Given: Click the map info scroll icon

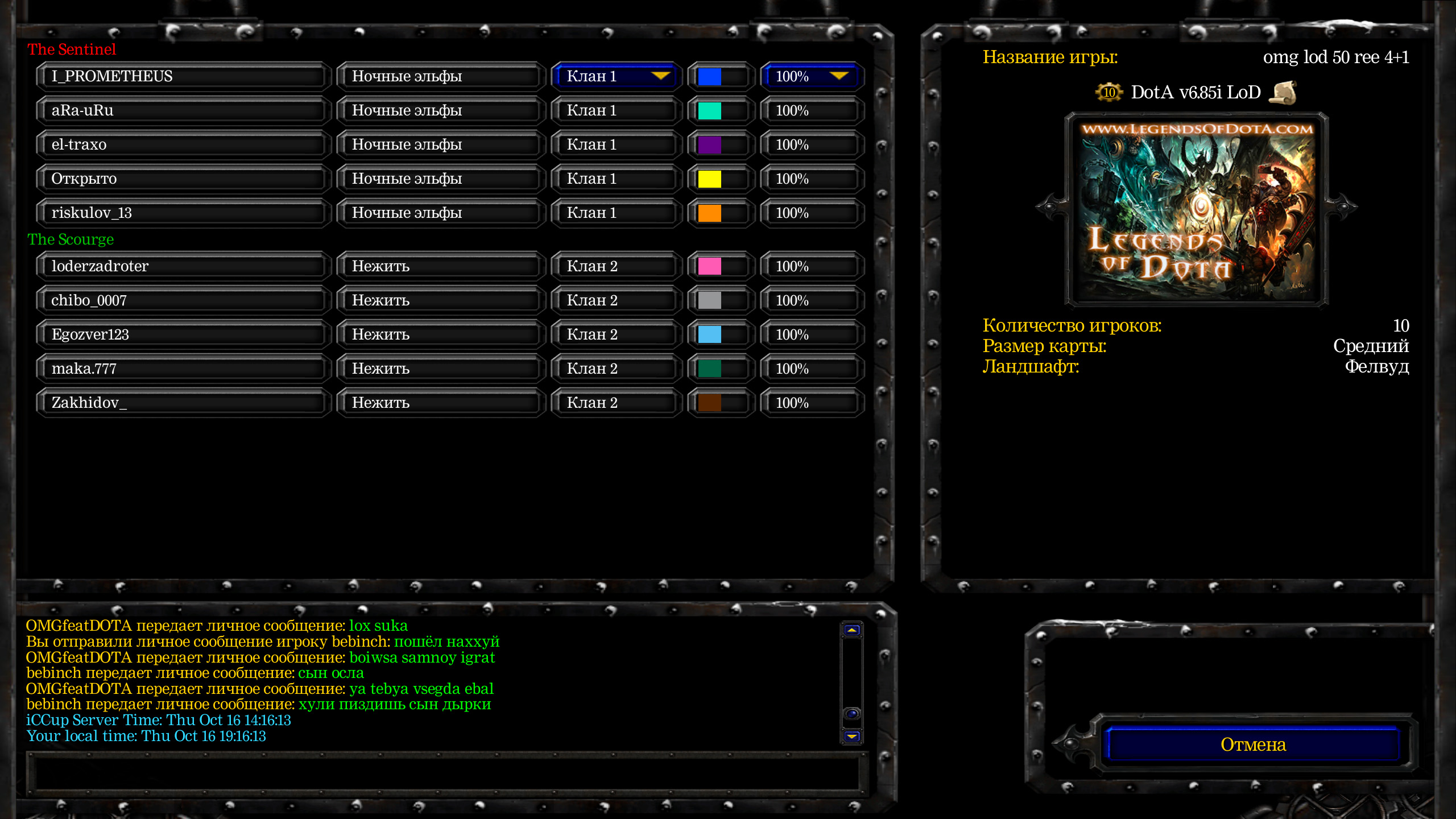Looking at the screenshot, I should click(1283, 92).
